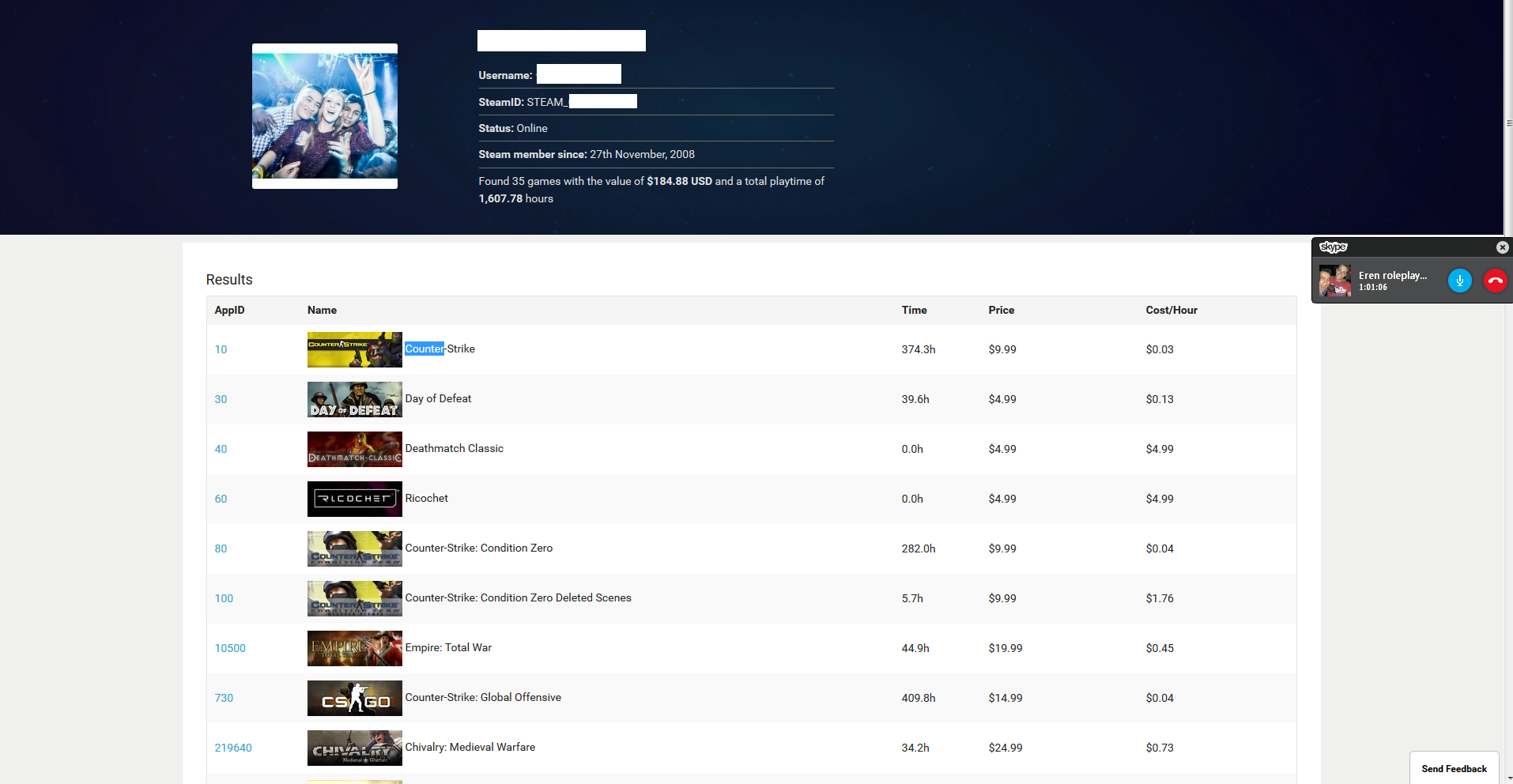Screen dimensions: 1513x784
Task: Click 'Chivalry: Medieval Warfare' name text
Action: pos(470,747)
